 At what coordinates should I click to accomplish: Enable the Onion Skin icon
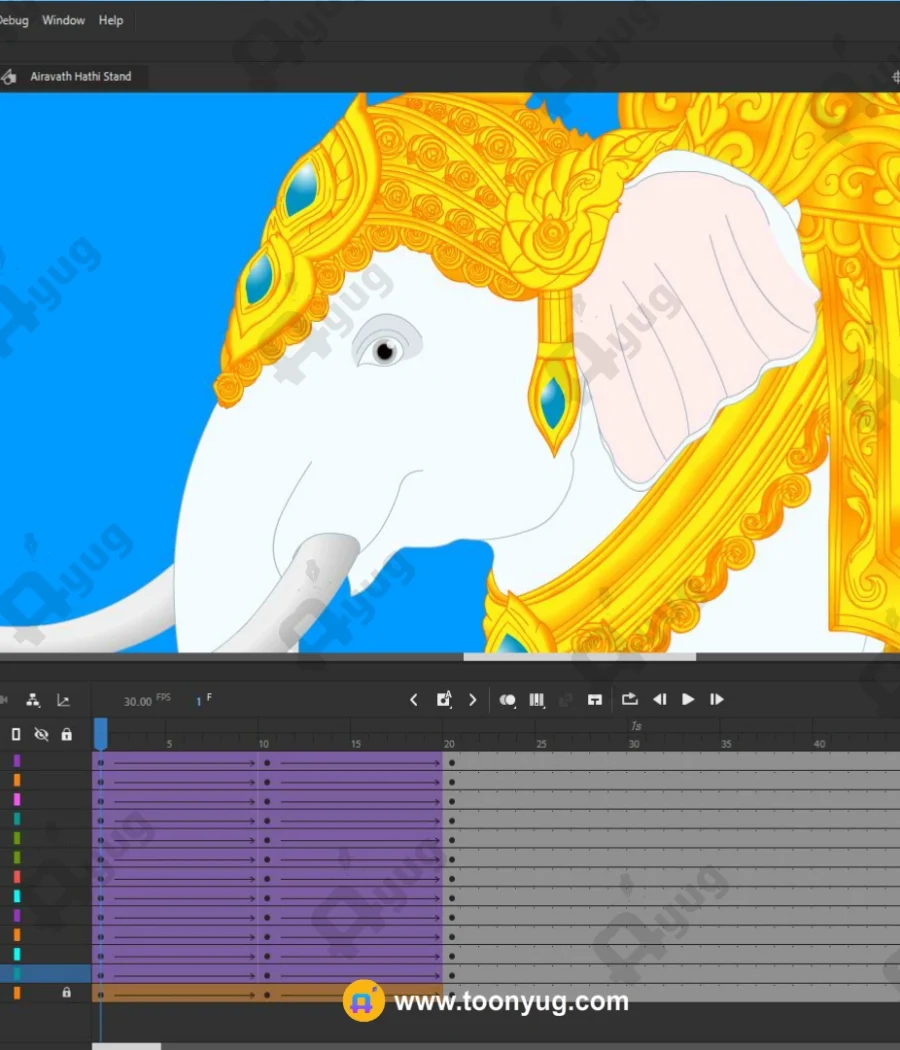(508, 700)
